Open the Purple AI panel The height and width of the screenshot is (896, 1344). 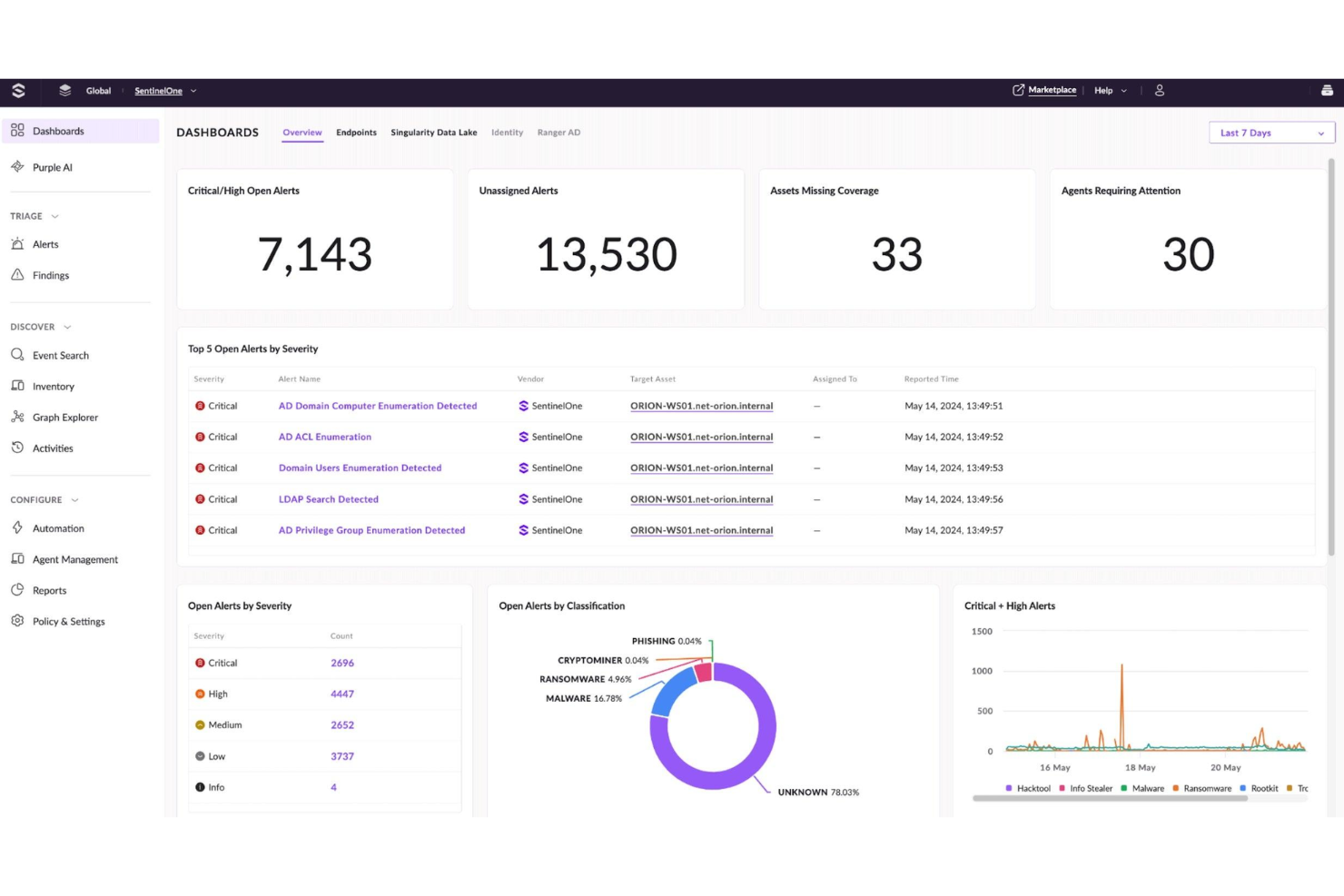pyautogui.click(x=51, y=167)
